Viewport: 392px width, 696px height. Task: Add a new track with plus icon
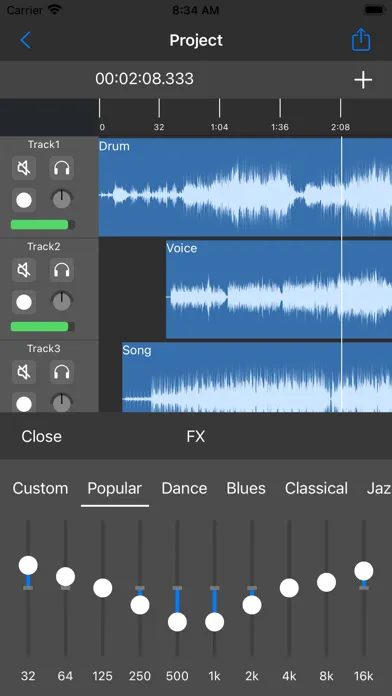point(363,80)
